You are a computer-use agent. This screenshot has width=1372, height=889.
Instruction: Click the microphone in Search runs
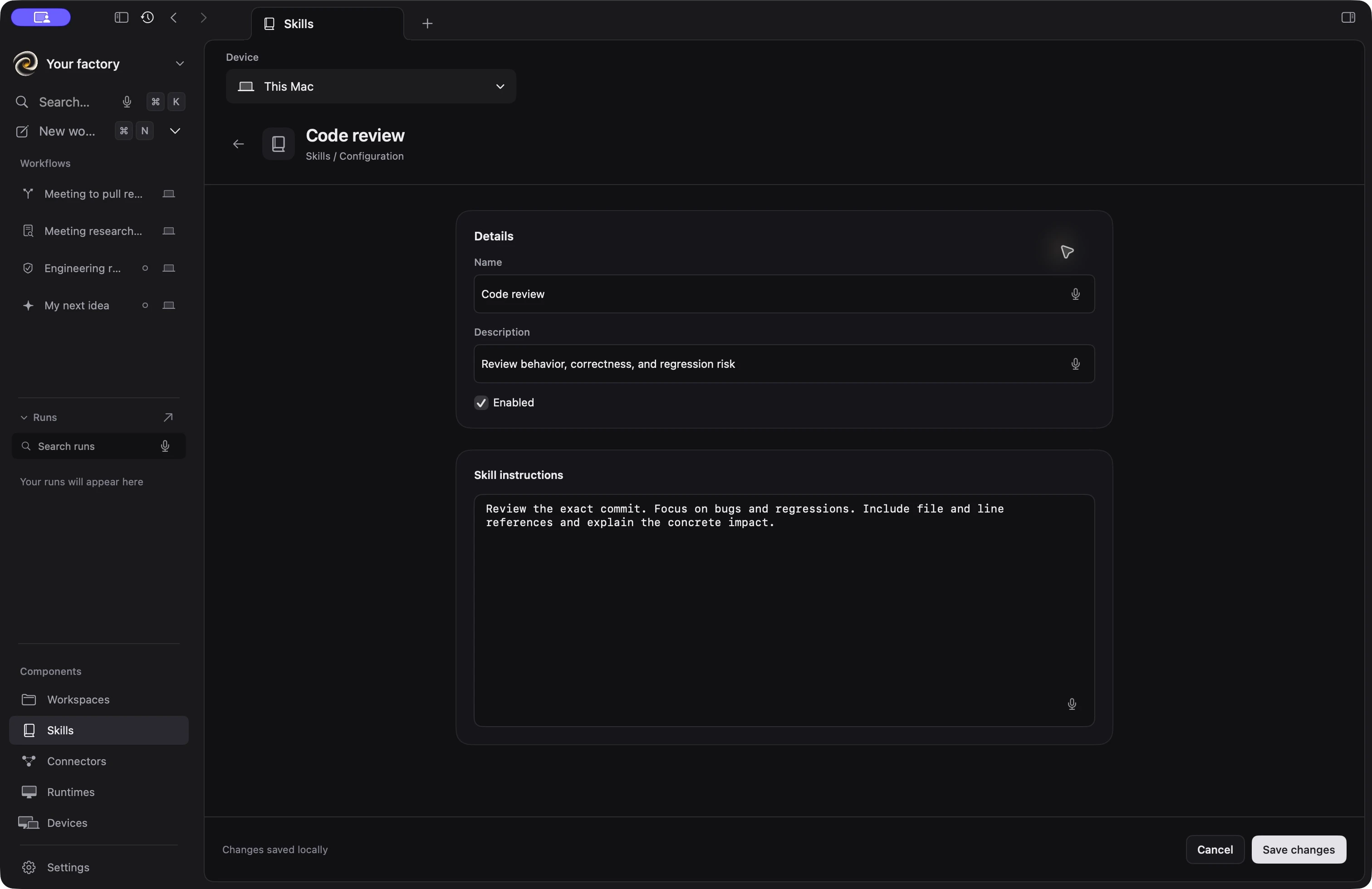[x=165, y=446]
